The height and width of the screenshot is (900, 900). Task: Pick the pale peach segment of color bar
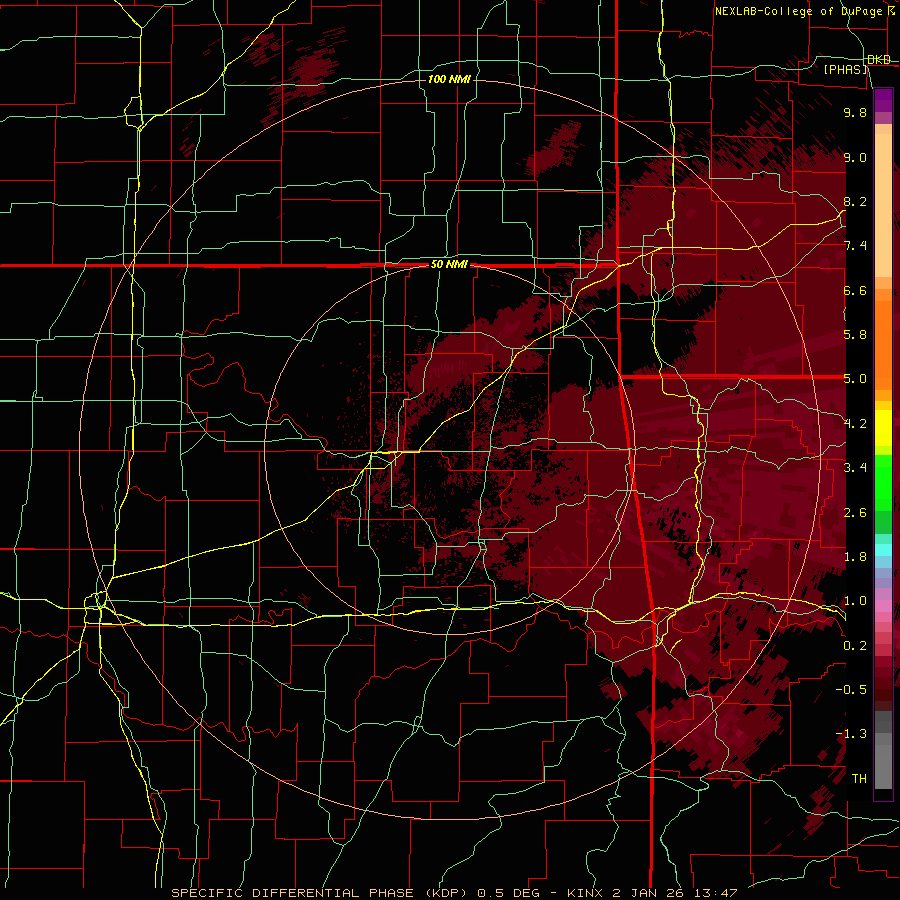coord(883,205)
